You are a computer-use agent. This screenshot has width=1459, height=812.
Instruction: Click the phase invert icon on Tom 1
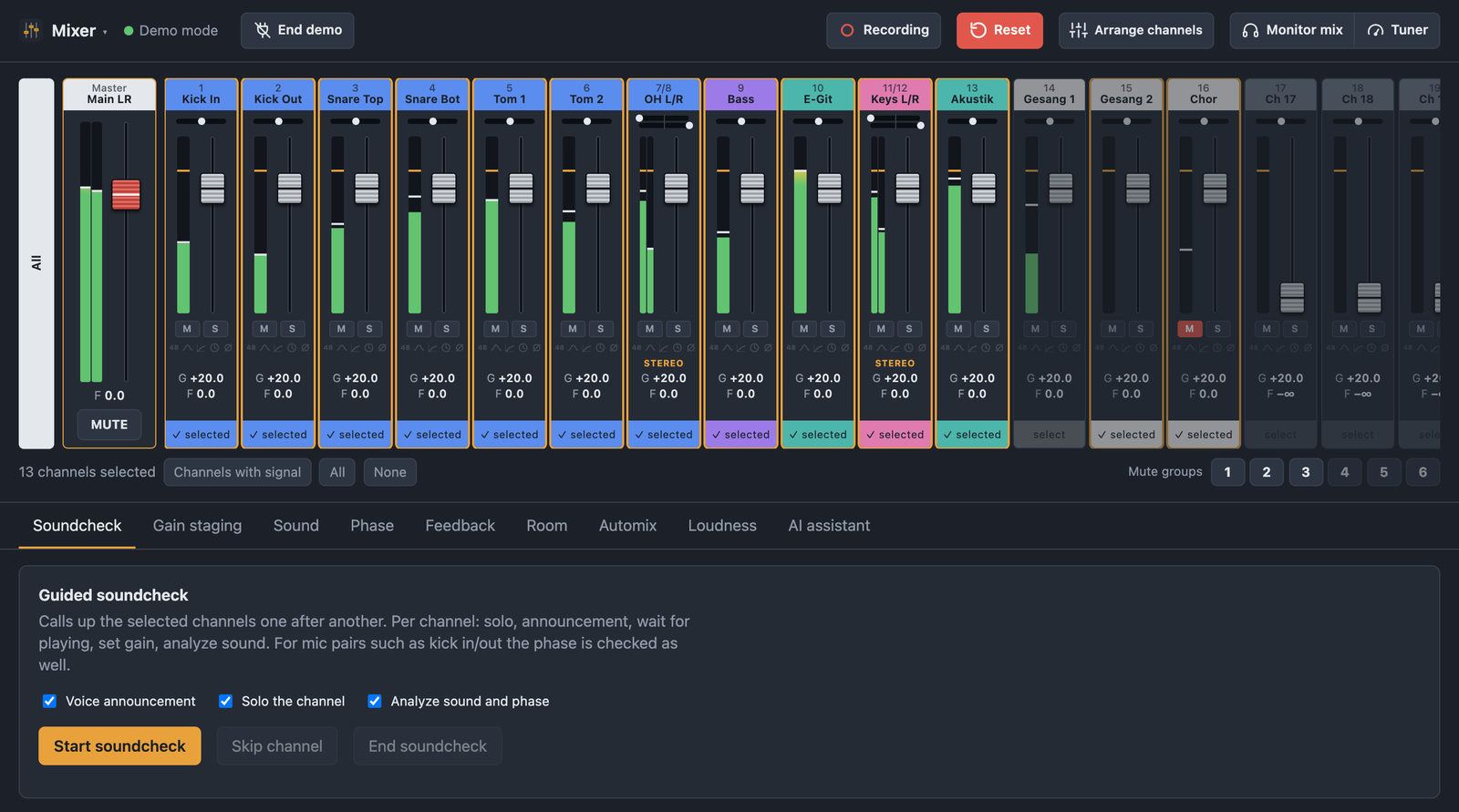[x=536, y=347]
